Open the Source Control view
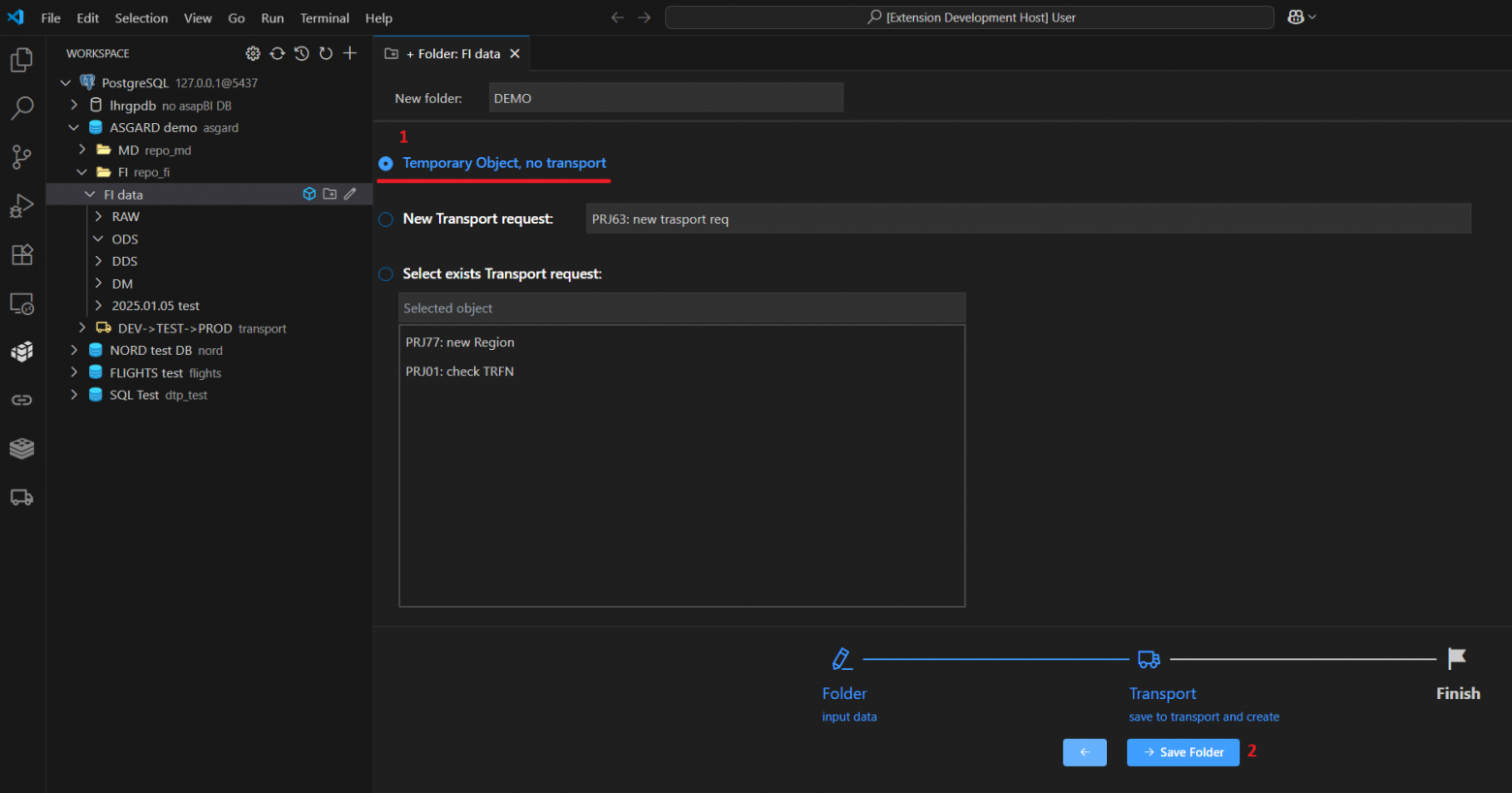1512x793 pixels. click(21, 157)
